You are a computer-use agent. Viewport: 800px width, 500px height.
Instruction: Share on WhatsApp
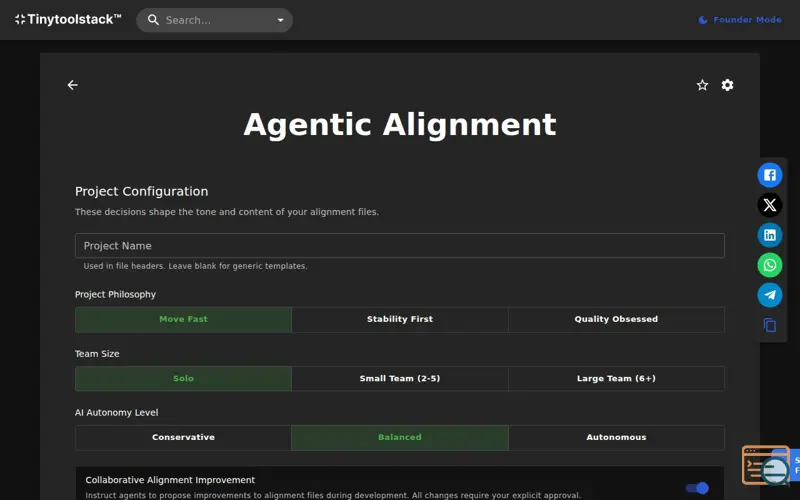[x=770, y=265]
